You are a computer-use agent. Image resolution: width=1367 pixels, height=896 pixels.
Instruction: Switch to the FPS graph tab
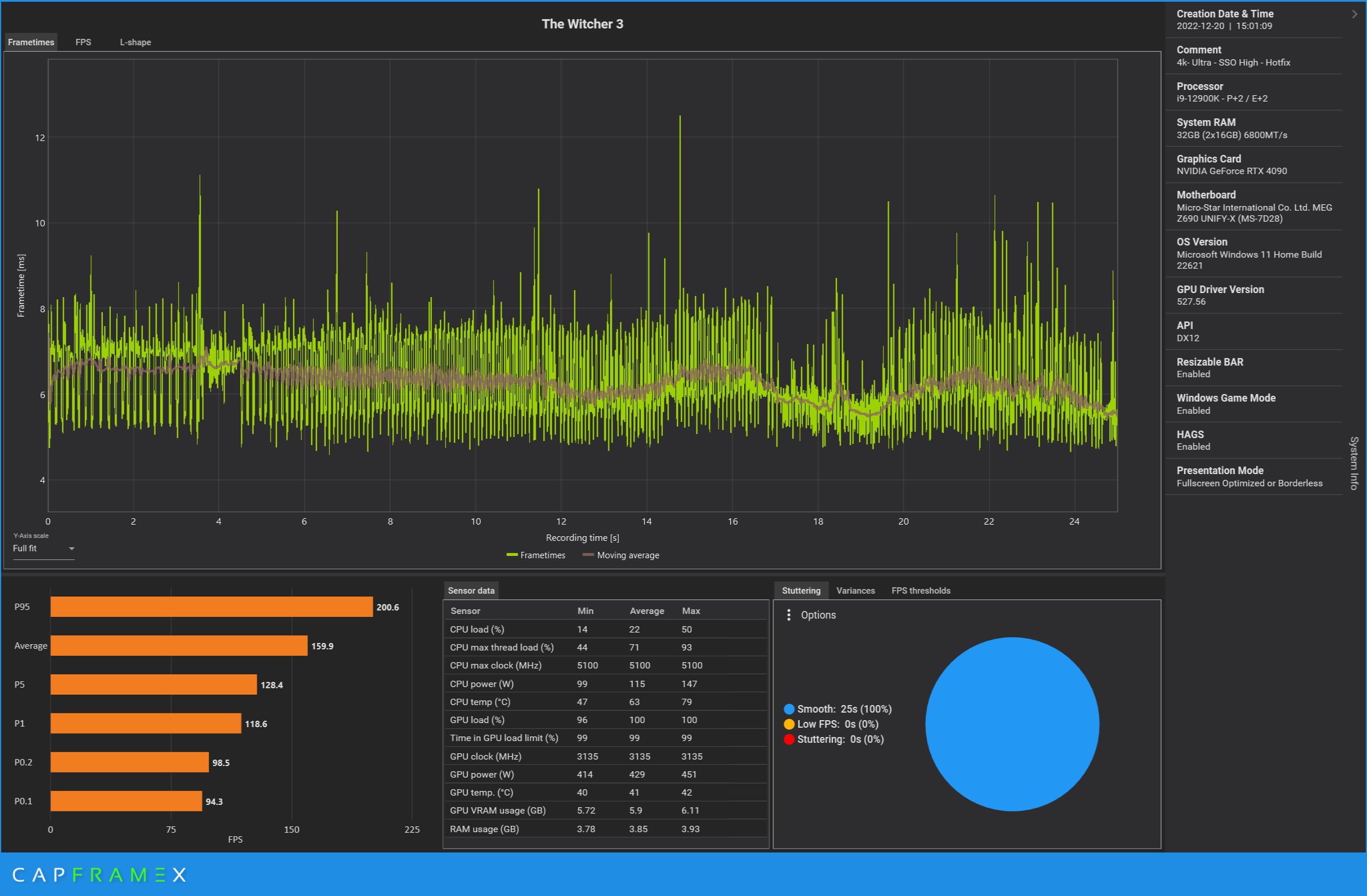[x=83, y=42]
